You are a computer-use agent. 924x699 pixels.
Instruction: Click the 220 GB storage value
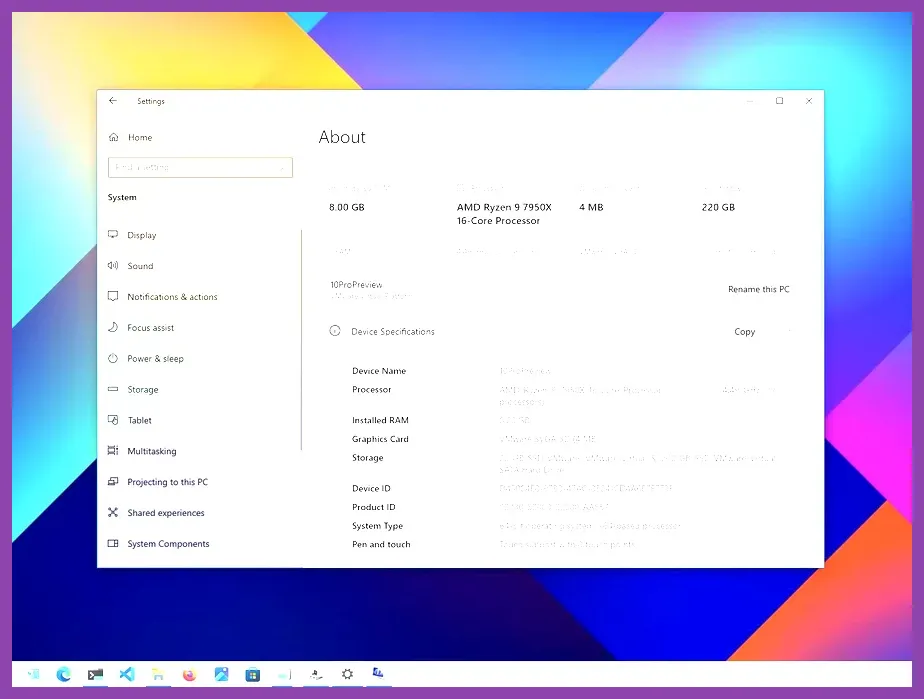(x=718, y=207)
